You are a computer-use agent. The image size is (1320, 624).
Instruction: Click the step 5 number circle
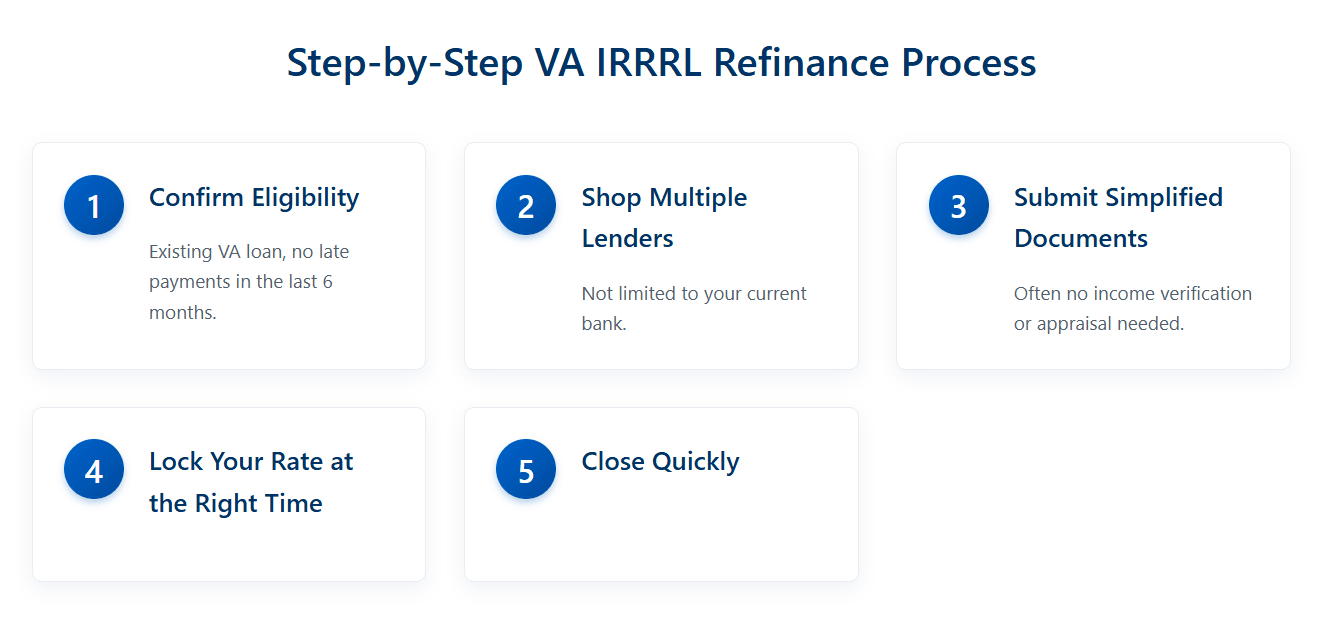[x=526, y=469]
